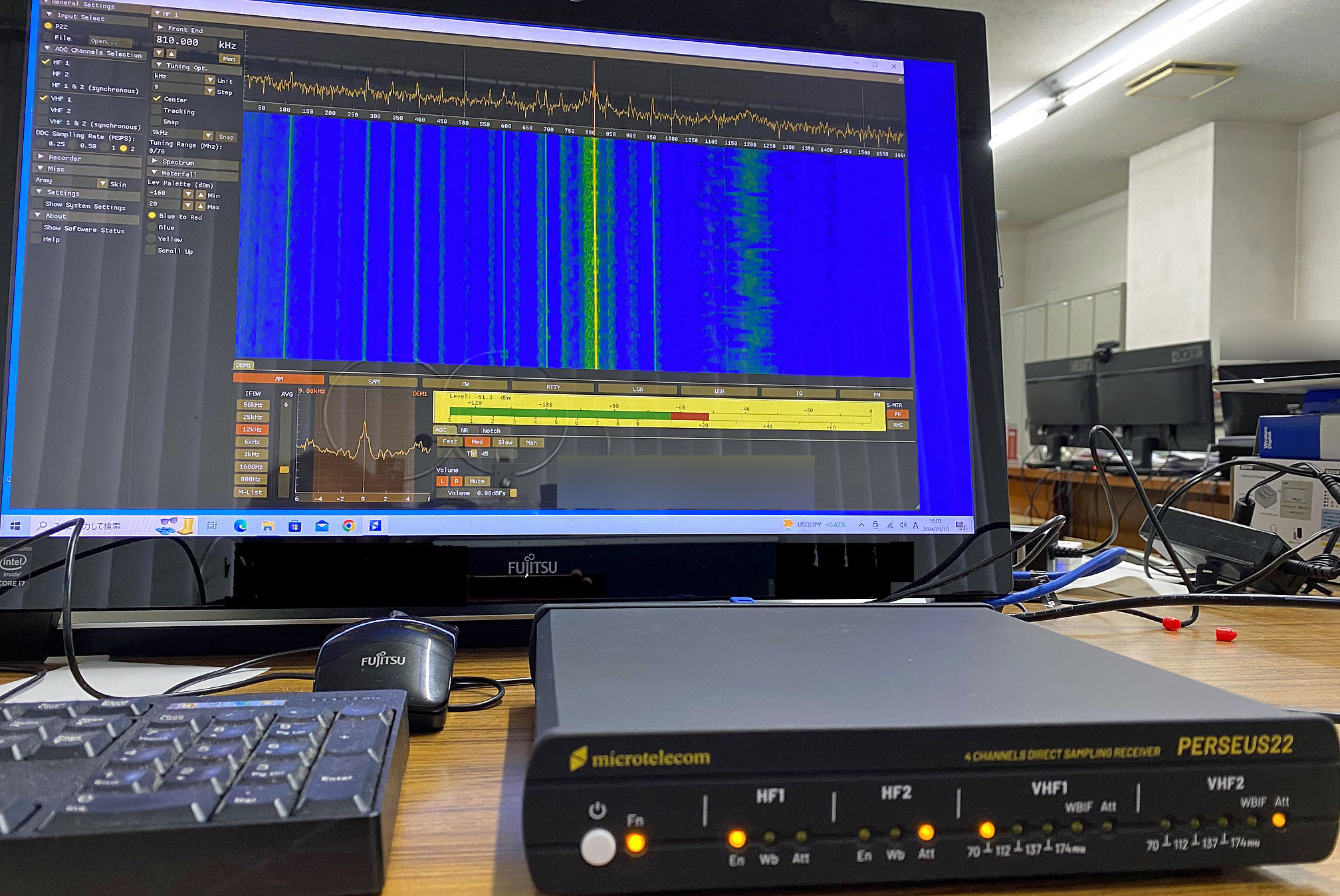
Task: Open the tuning Unit dropdown
Action: (x=210, y=79)
